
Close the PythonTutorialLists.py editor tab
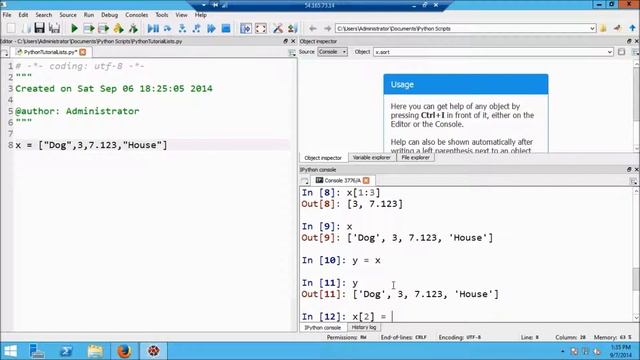click(83, 52)
